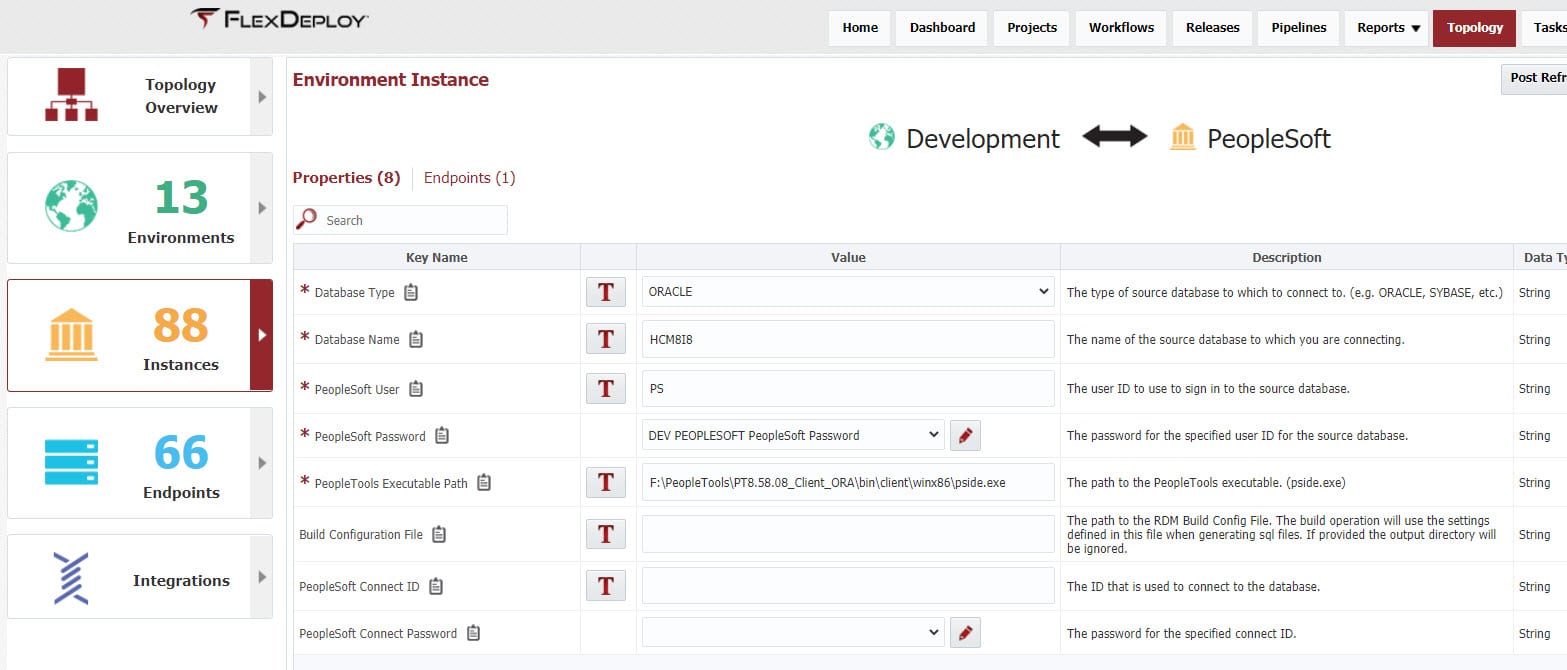Click the FlexDeploy logo
The image size is (1567, 670).
279,18
